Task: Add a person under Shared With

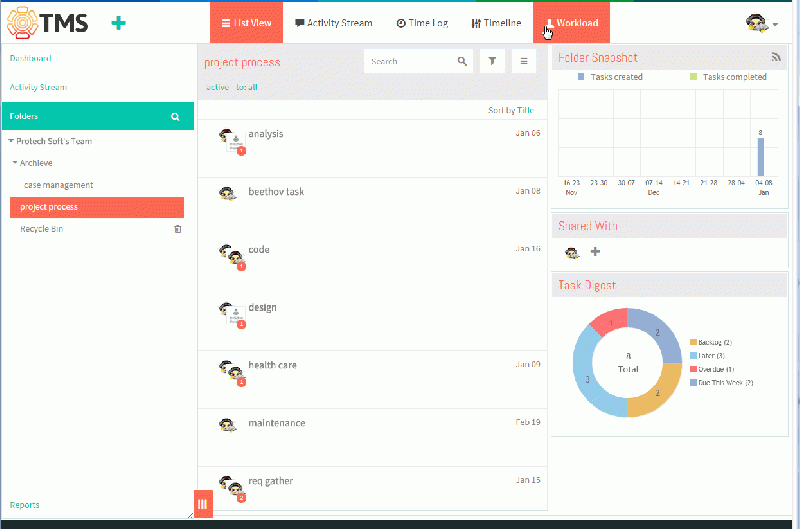Action: click(595, 251)
